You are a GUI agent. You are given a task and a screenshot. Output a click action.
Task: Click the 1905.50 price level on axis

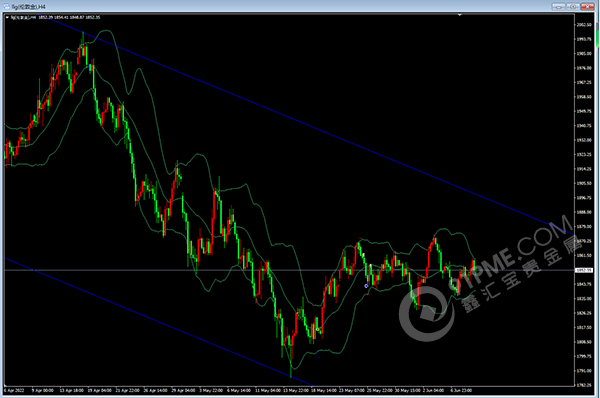point(584,183)
